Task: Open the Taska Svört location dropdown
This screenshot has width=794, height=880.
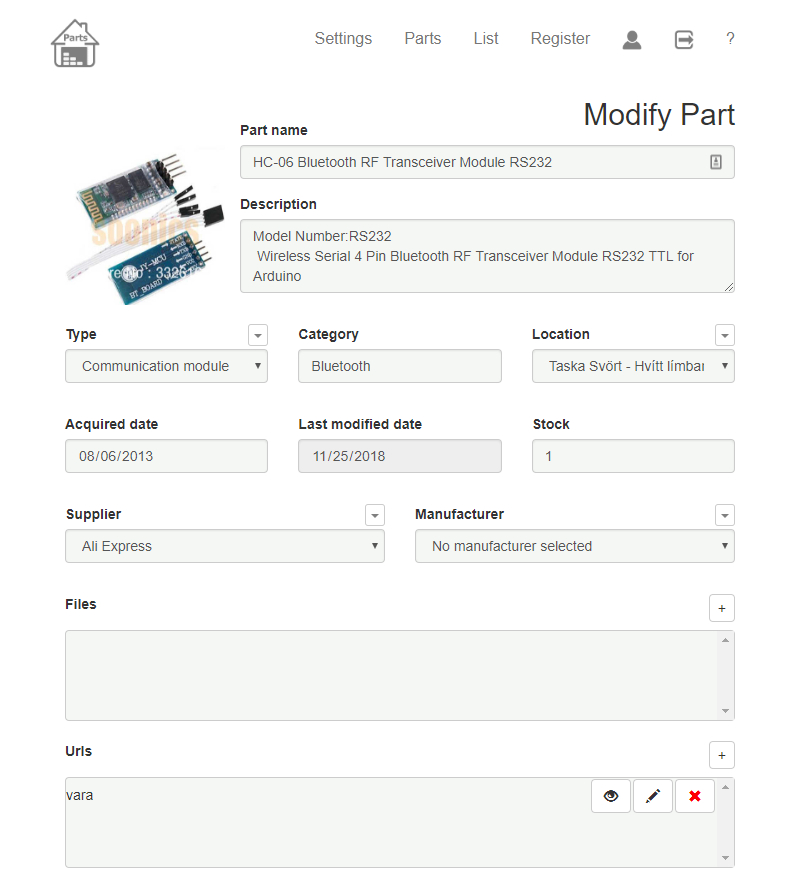Action: 633,366
